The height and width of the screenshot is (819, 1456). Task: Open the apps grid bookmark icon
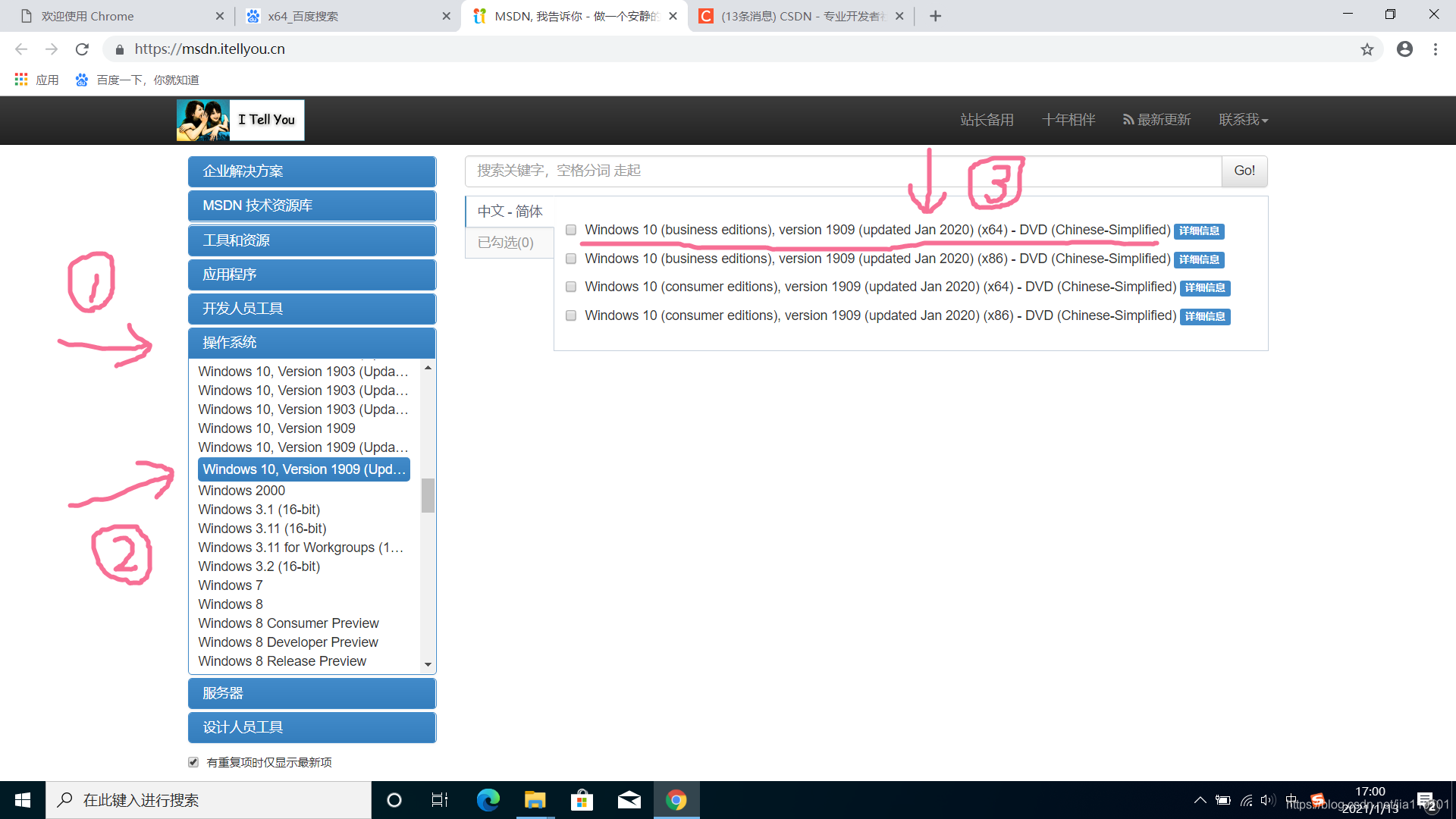click(x=21, y=80)
